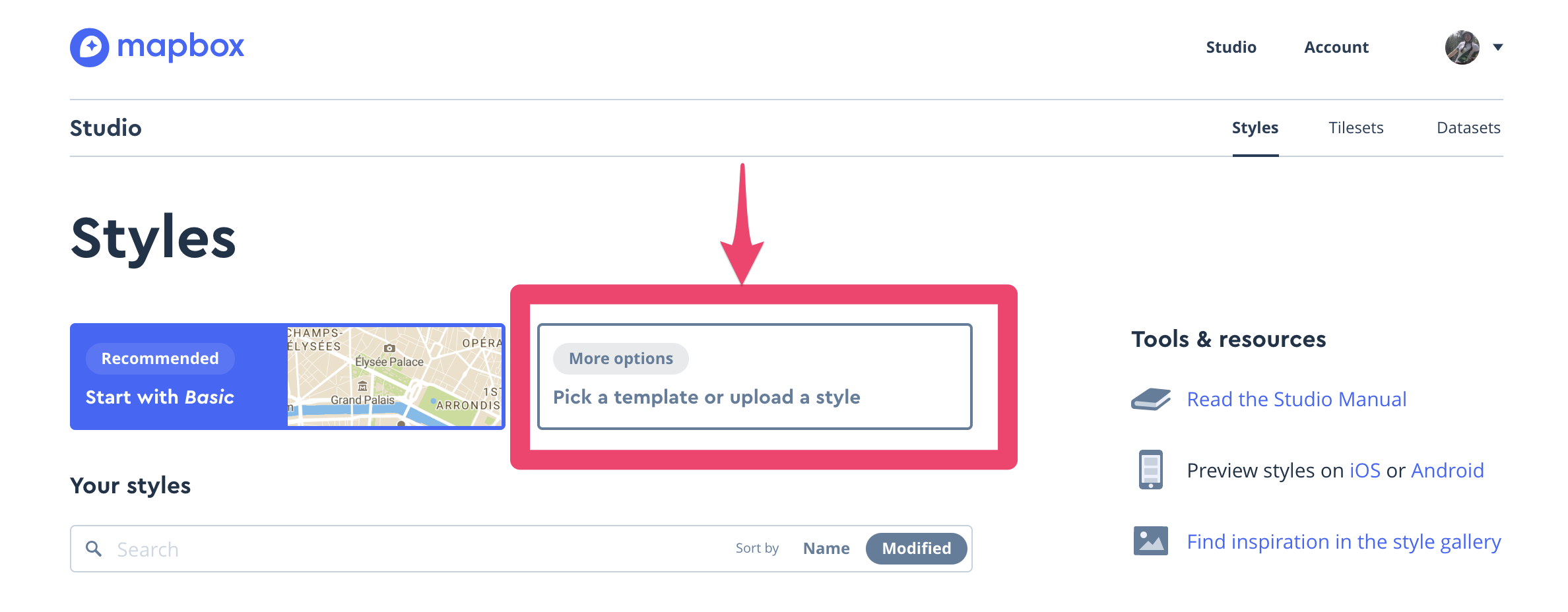1568x612 pixels.
Task: Sort styles by Modified
Action: (917, 549)
